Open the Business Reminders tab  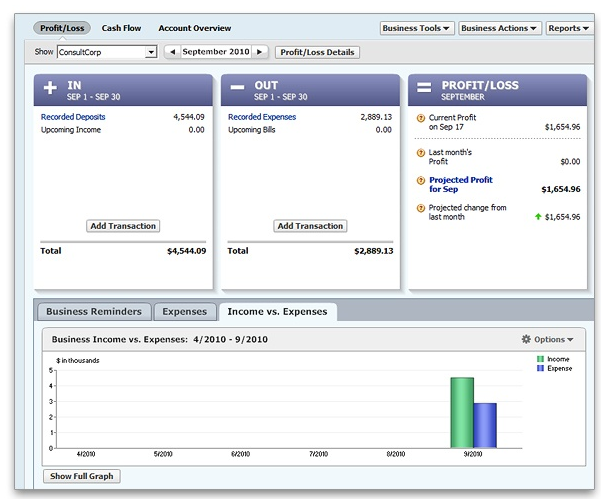tap(95, 312)
